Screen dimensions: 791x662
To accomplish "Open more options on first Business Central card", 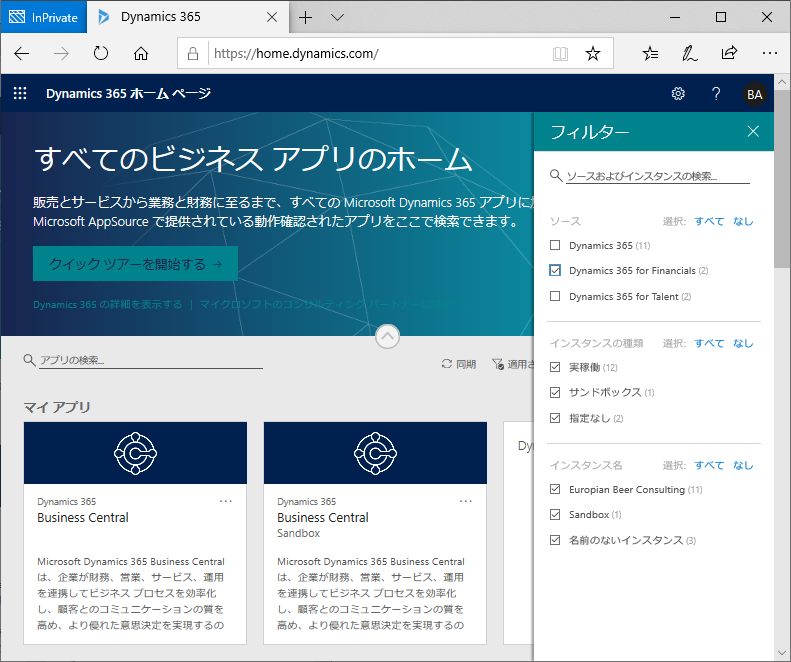I will coord(225,501).
